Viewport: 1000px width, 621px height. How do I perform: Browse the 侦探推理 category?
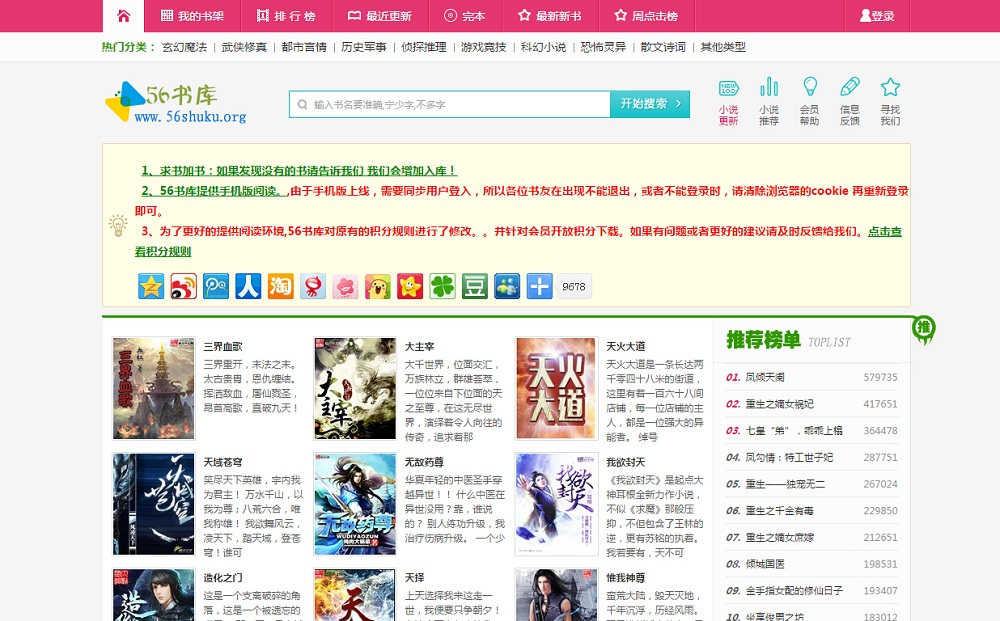click(x=423, y=47)
